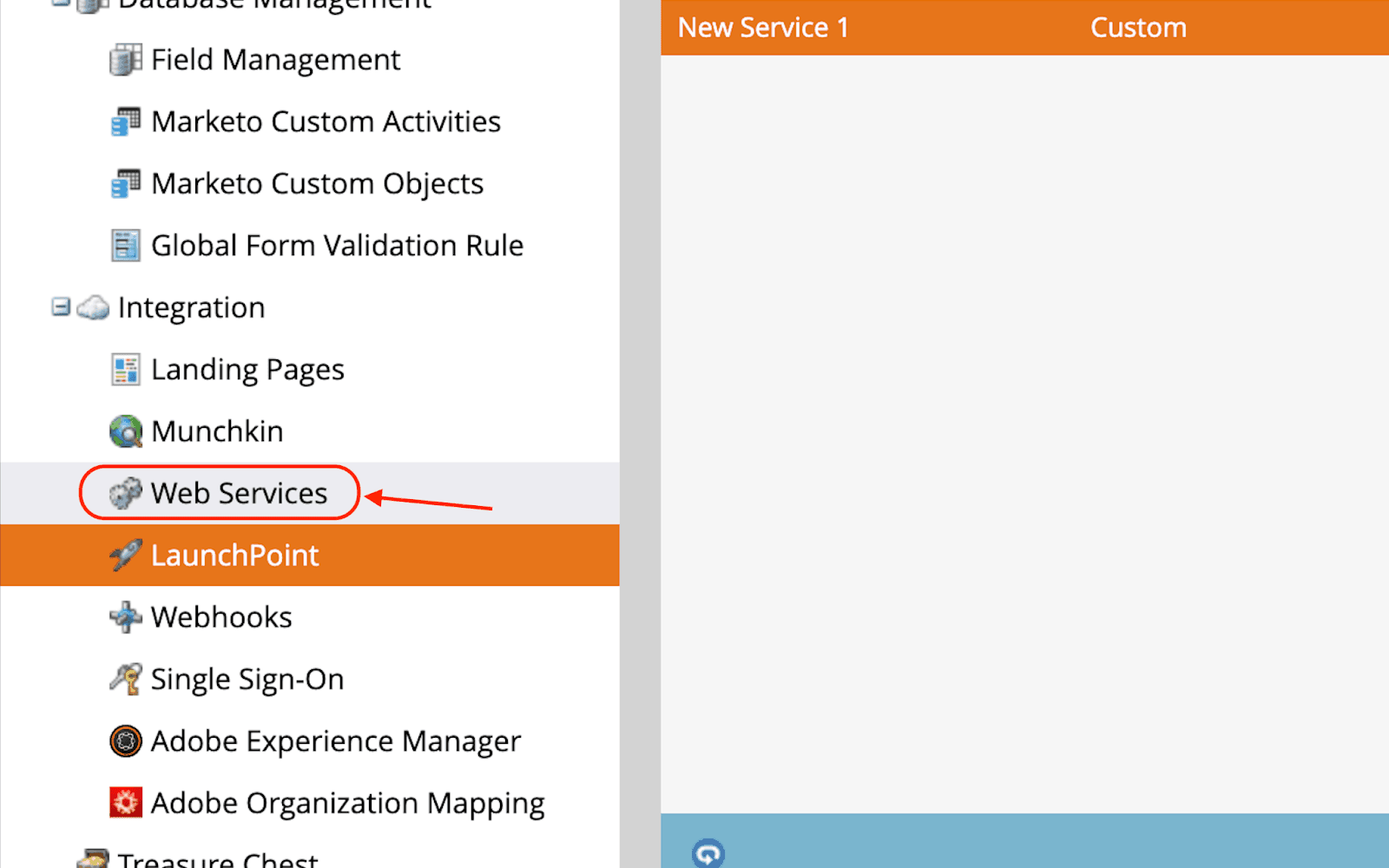Click the Global Form Validation Rule icon

point(125,246)
